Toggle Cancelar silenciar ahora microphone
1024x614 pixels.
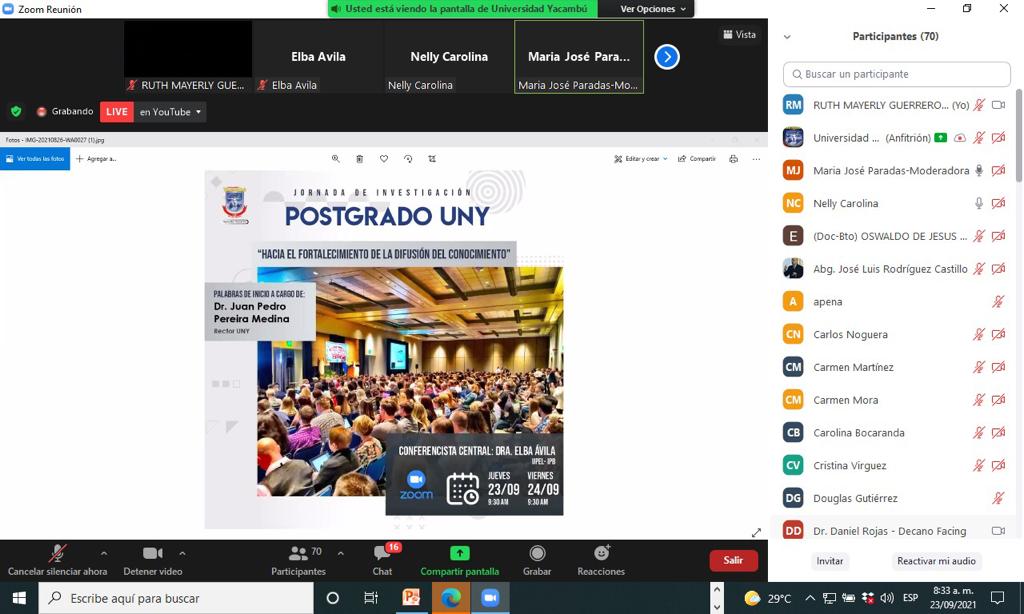coord(57,554)
